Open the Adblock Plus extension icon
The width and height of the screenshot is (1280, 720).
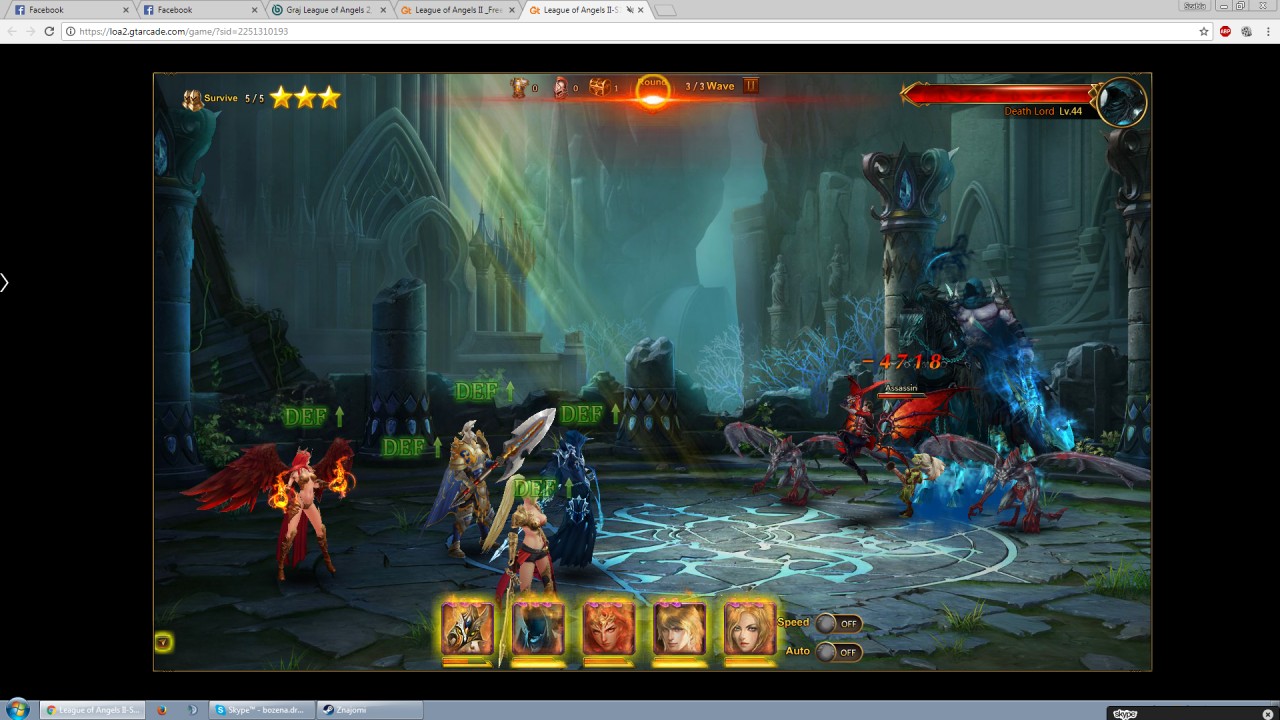tap(1225, 31)
